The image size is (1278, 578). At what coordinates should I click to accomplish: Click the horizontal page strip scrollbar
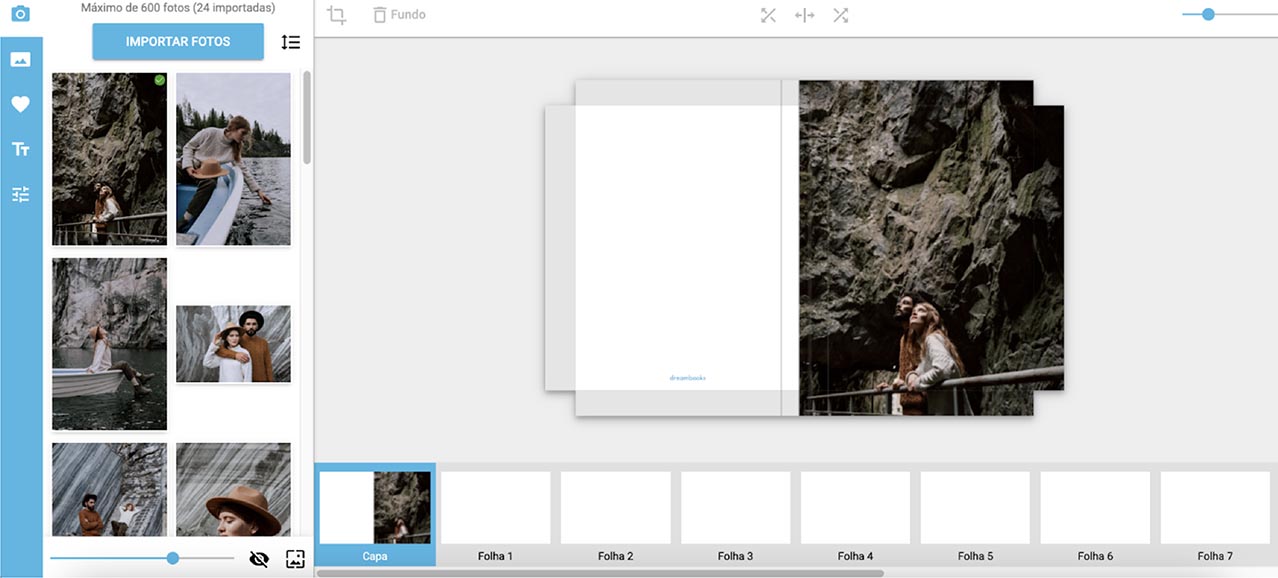pyautogui.click(x=600, y=573)
